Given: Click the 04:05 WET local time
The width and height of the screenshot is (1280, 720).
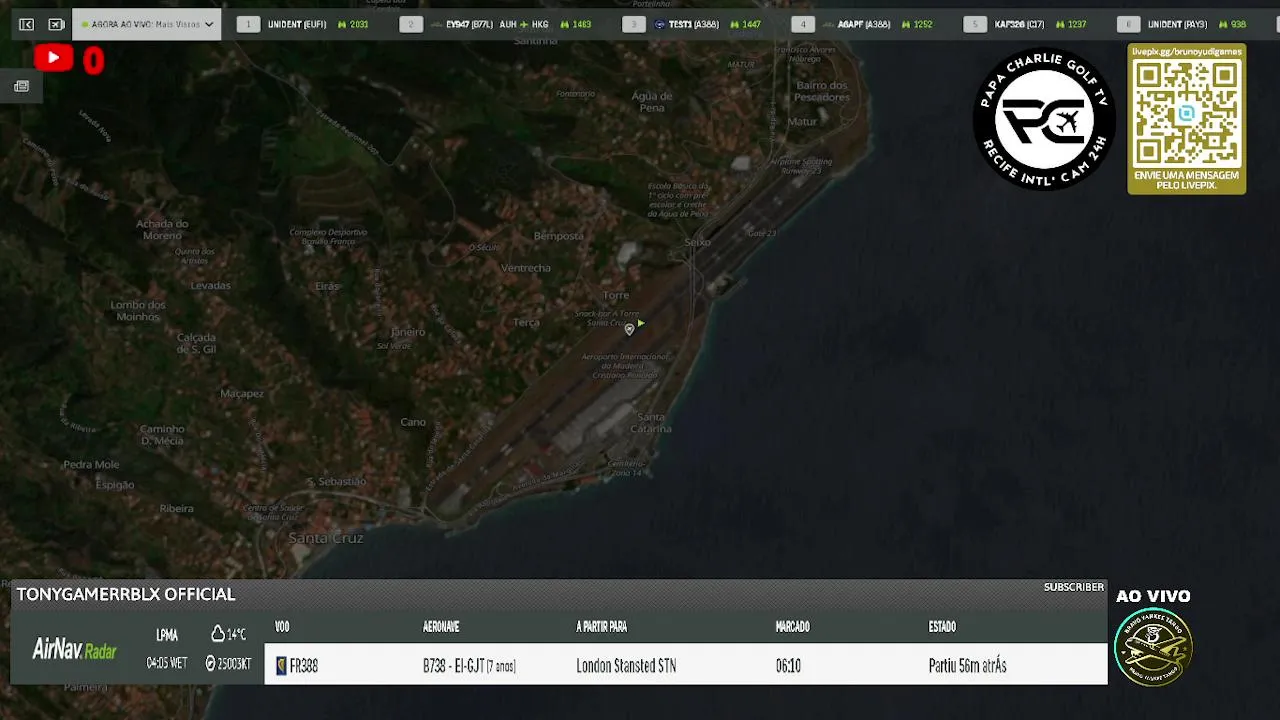Looking at the screenshot, I should [167, 663].
